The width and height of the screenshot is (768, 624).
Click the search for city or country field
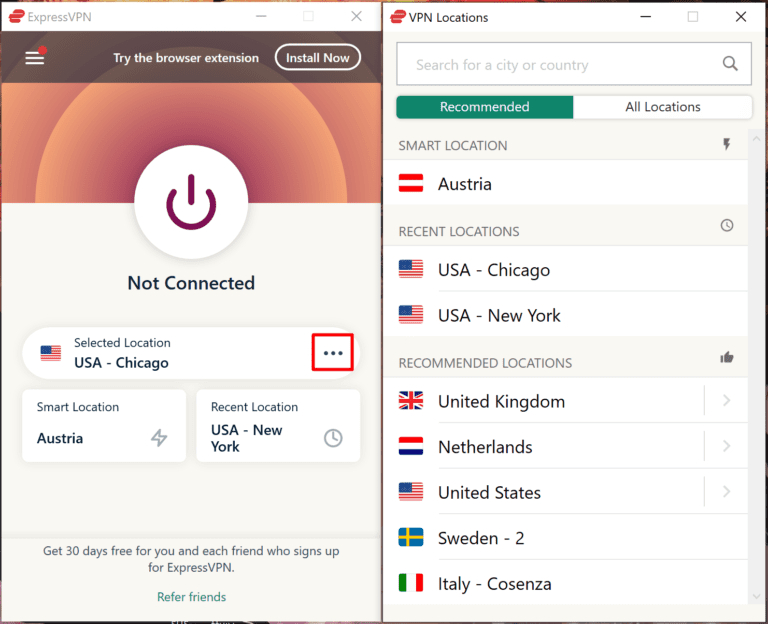pos(560,65)
